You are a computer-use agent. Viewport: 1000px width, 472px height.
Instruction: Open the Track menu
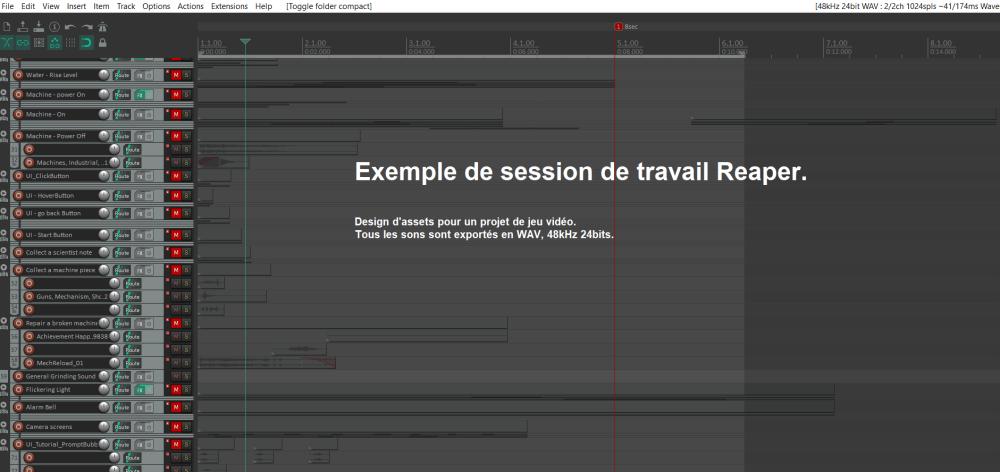[126, 6]
